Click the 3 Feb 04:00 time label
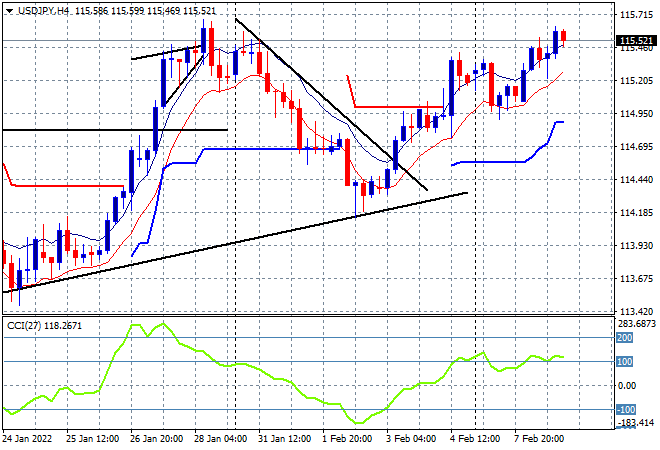The image size is (660, 450). click(411, 439)
